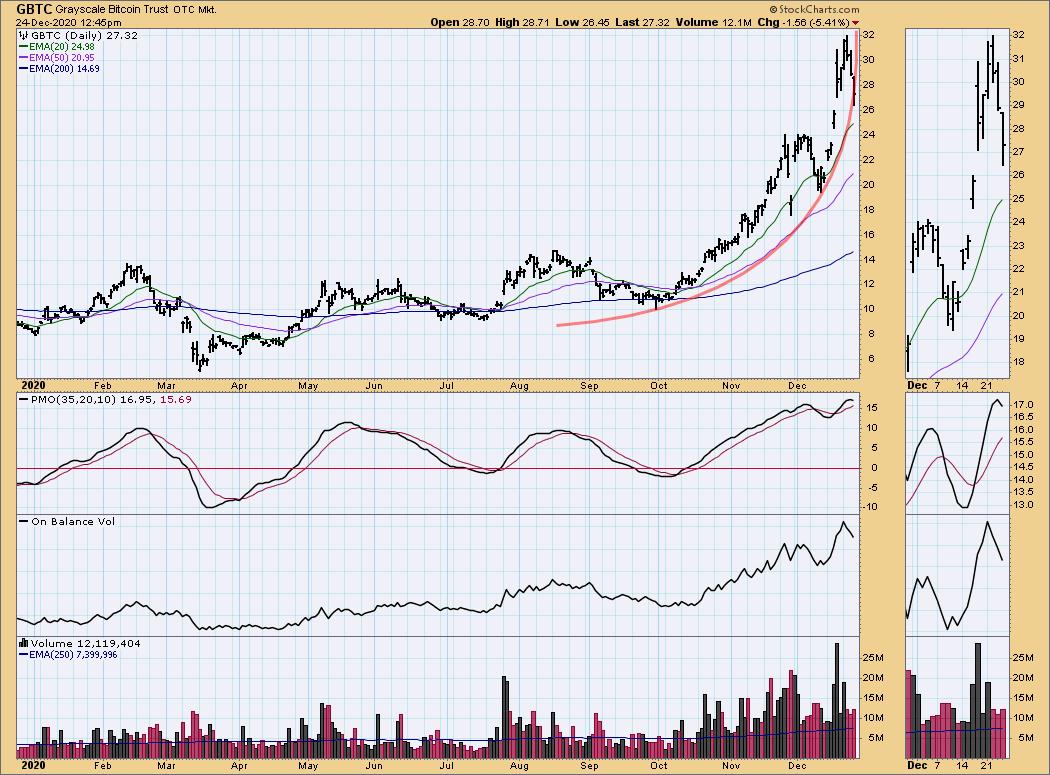
Task: Click the 25M label on the main volume scale
Action: click(x=873, y=658)
